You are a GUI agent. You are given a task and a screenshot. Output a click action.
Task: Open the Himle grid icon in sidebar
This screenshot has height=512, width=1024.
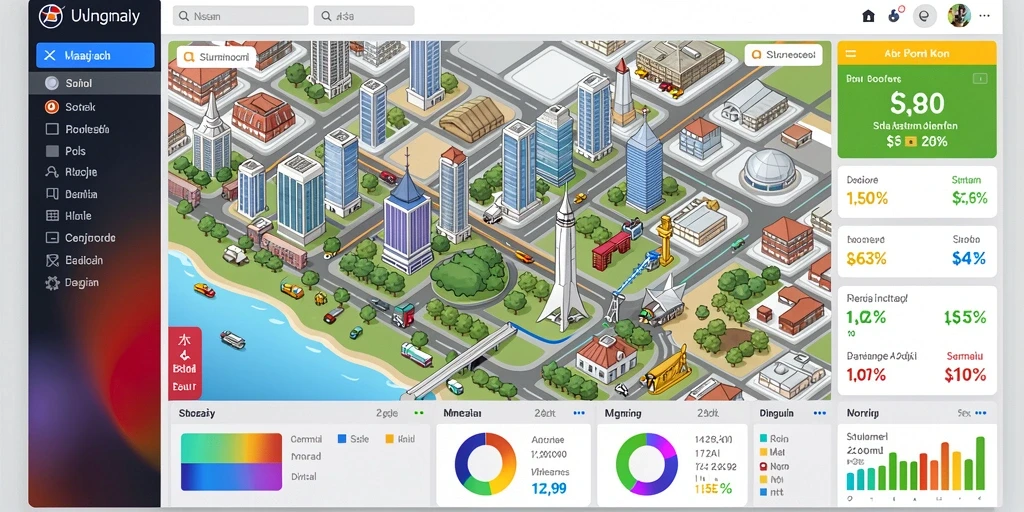pyautogui.click(x=52, y=216)
